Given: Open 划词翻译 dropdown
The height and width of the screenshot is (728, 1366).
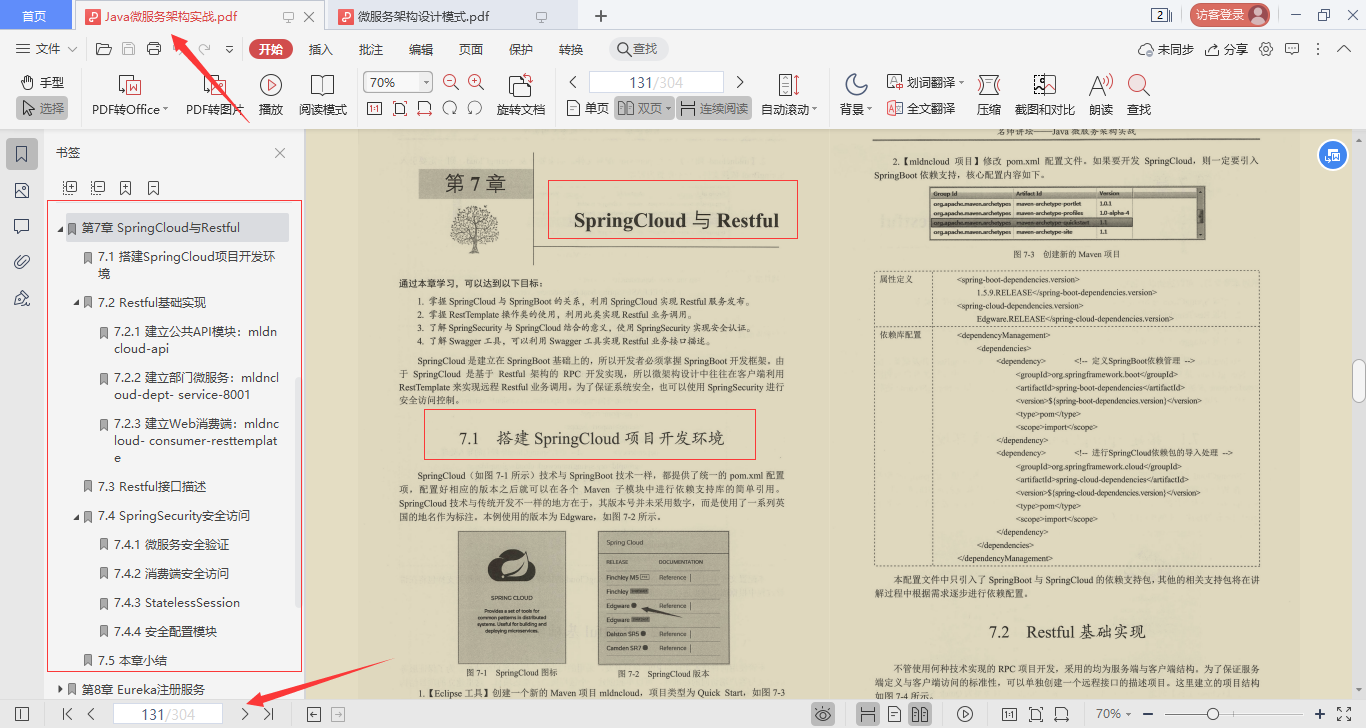Looking at the screenshot, I should tap(925, 82).
